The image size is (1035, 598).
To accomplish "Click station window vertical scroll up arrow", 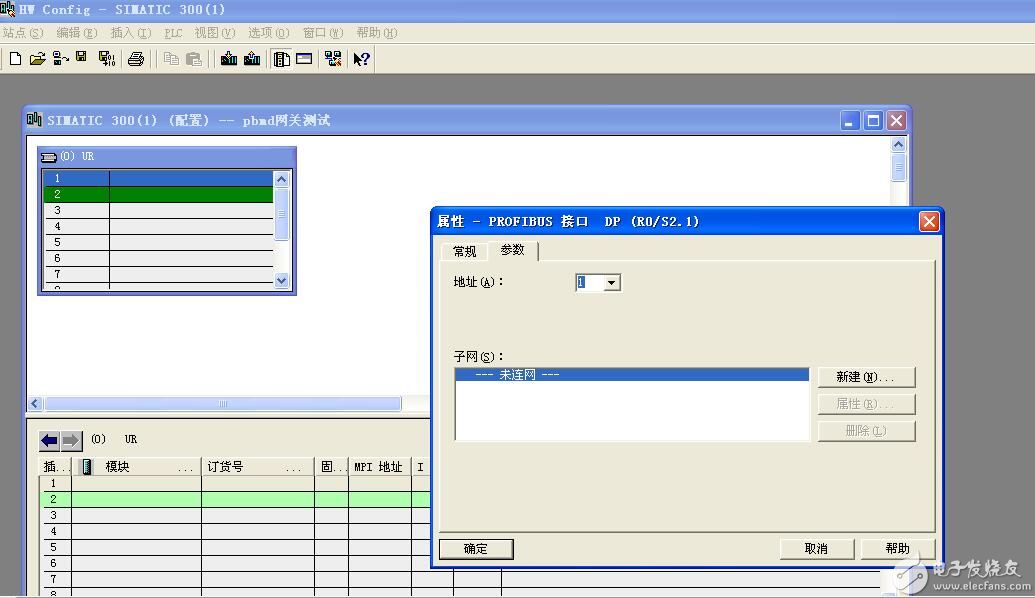I will pos(898,145).
